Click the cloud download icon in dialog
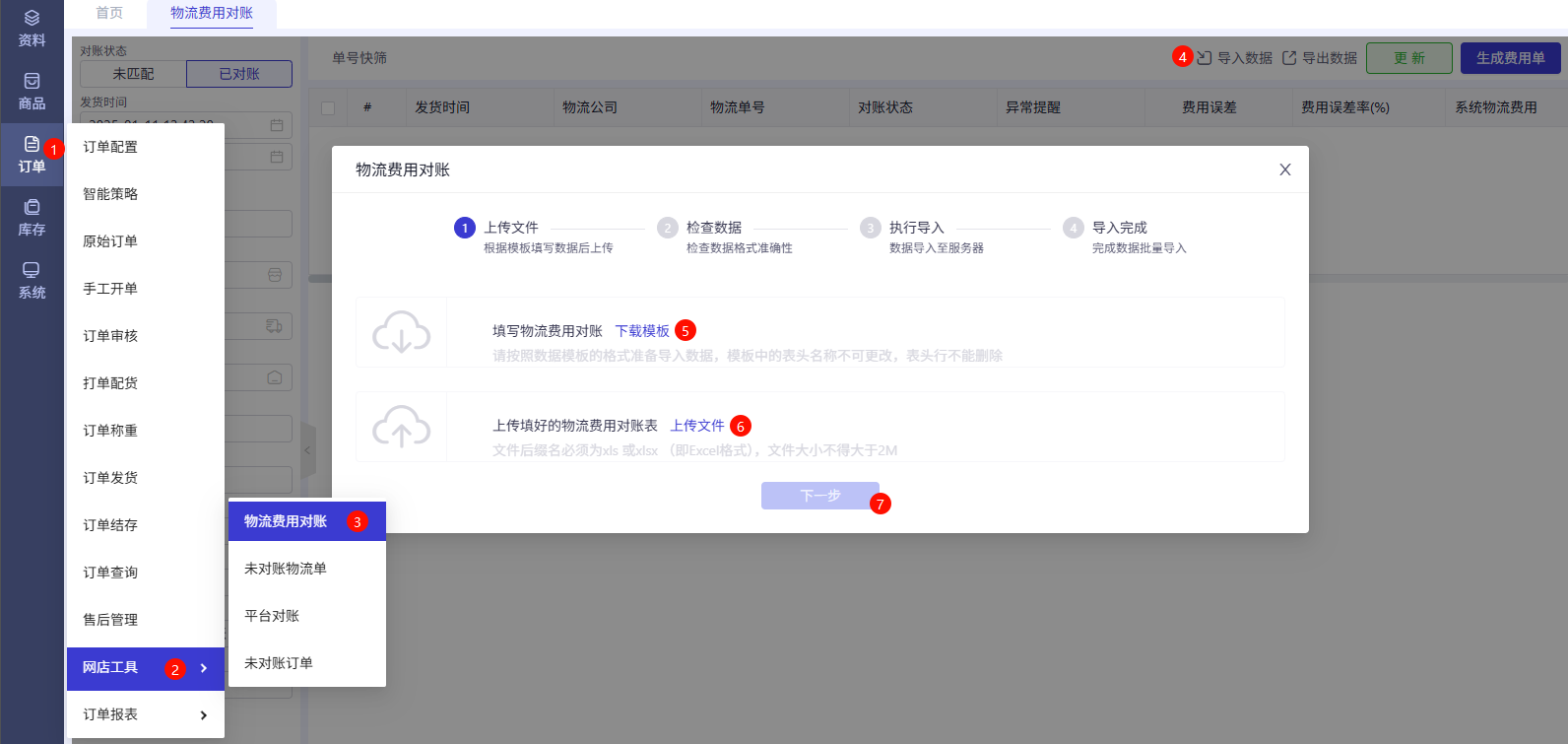This screenshot has height=744, width=1568. (x=401, y=332)
